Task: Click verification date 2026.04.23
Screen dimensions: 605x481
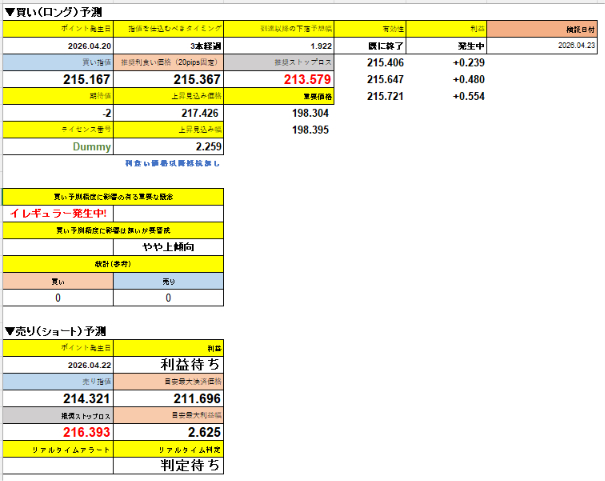Action: click(542, 46)
